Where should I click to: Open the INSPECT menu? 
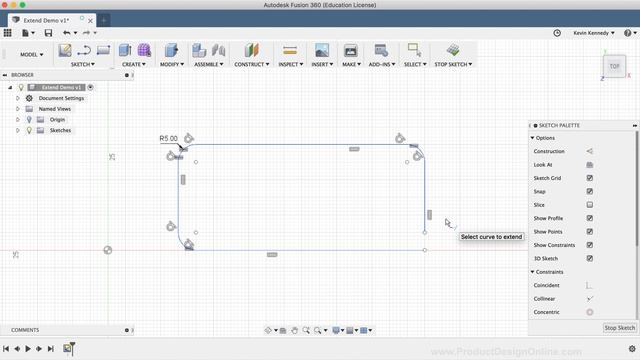(x=291, y=64)
